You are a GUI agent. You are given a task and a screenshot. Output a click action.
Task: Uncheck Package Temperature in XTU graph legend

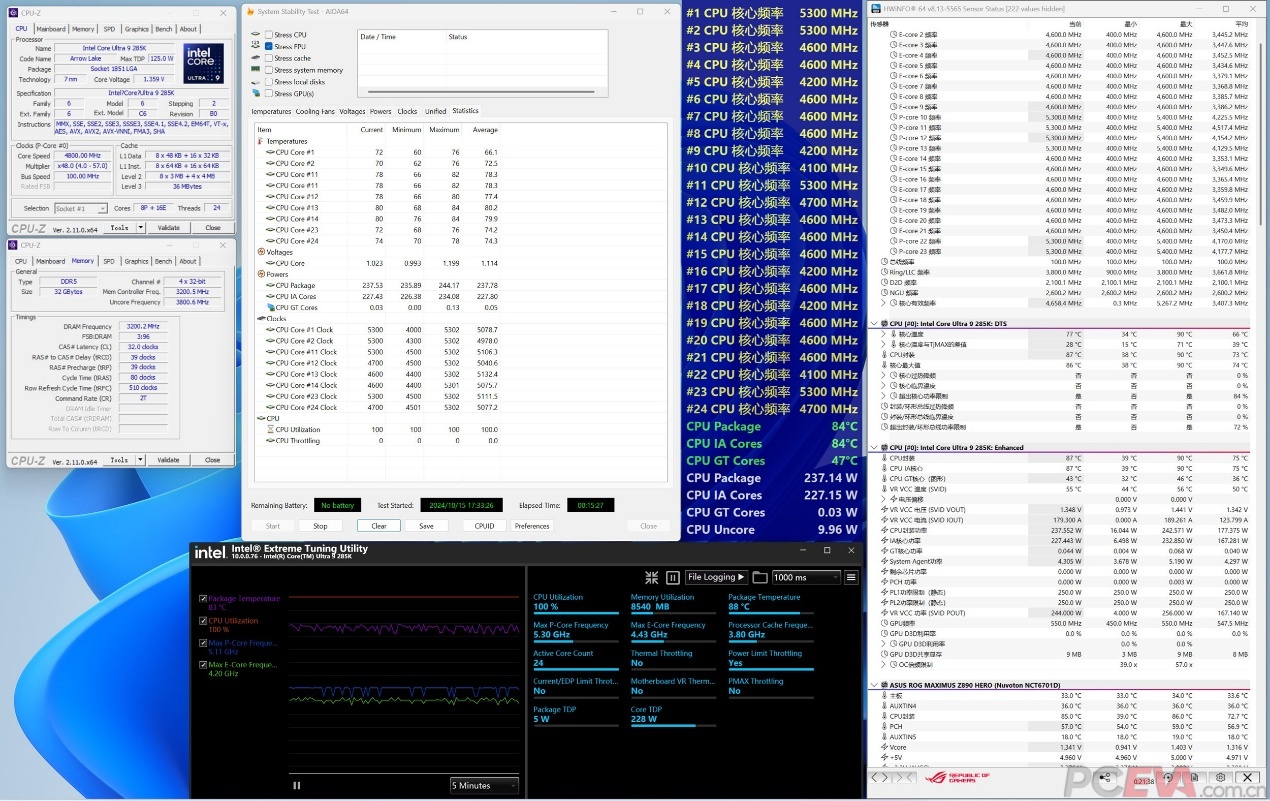pyautogui.click(x=203, y=599)
